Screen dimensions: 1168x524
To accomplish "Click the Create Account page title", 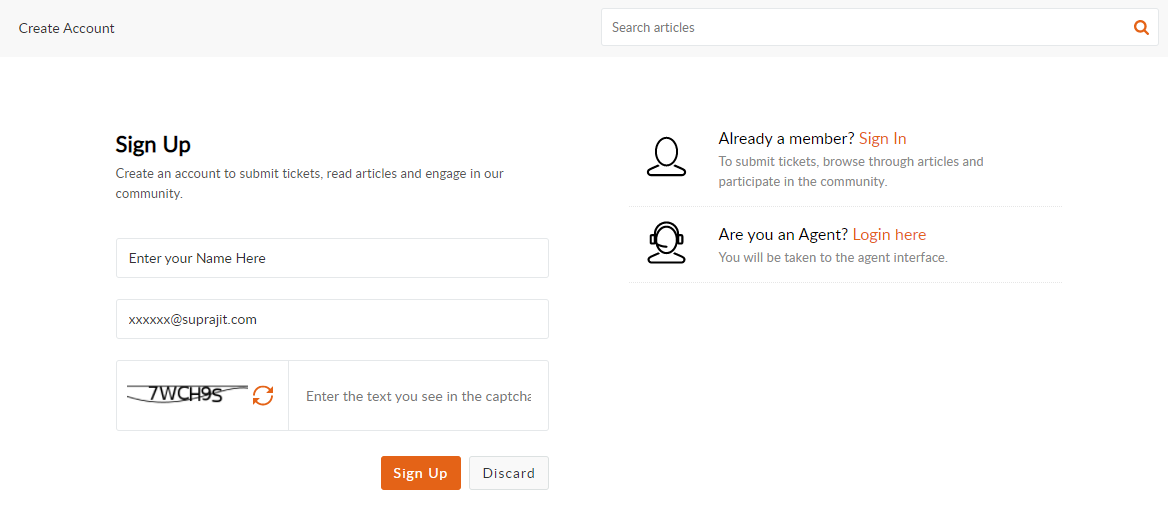I will [67, 28].
